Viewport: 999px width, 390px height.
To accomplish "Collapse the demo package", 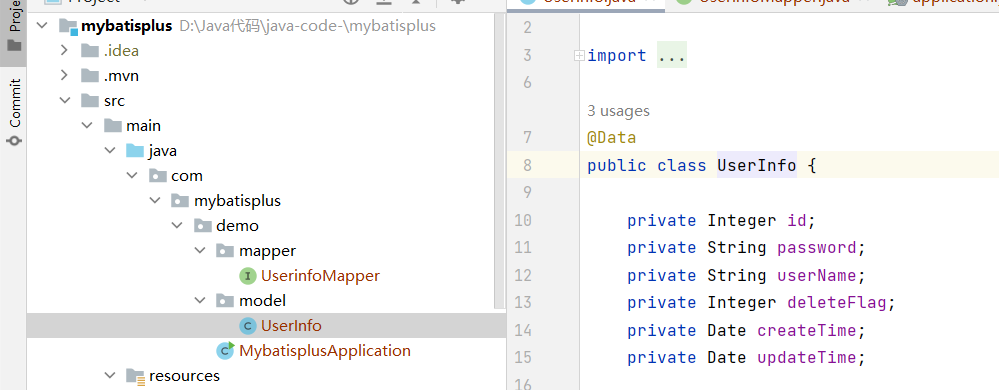I will pos(177,226).
